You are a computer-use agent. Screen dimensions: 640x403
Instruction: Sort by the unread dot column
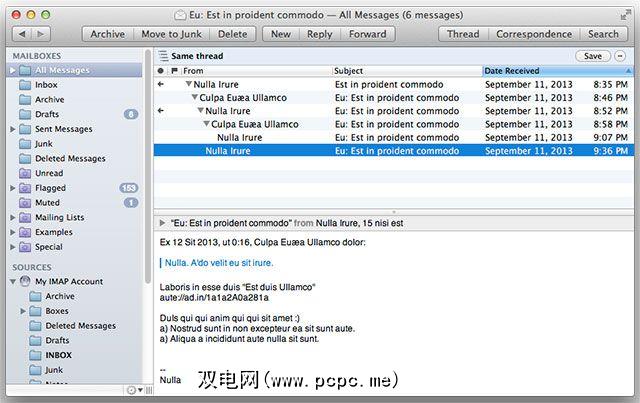pos(160,71)
